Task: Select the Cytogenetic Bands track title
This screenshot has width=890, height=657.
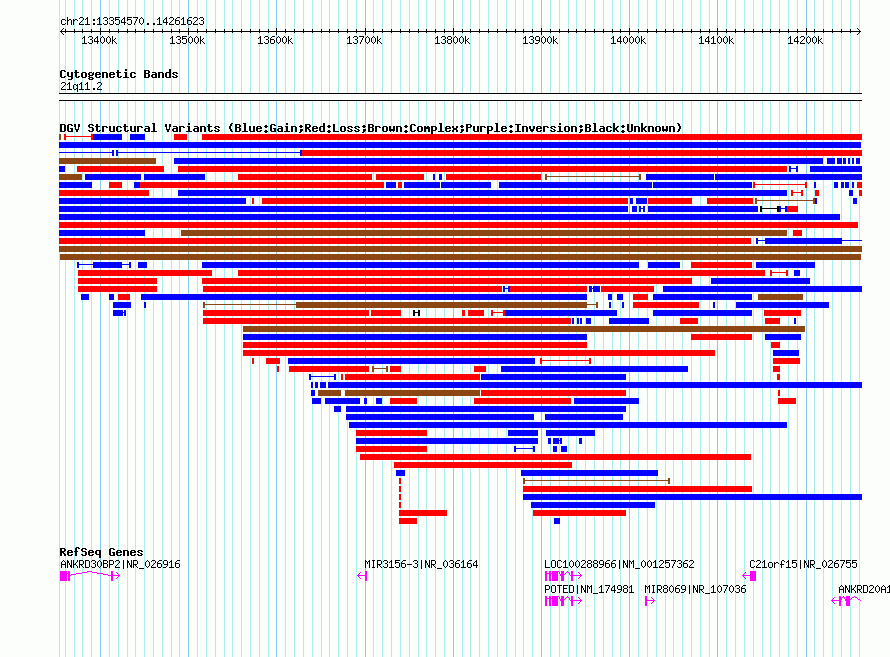Action: [x=119, y=74]
